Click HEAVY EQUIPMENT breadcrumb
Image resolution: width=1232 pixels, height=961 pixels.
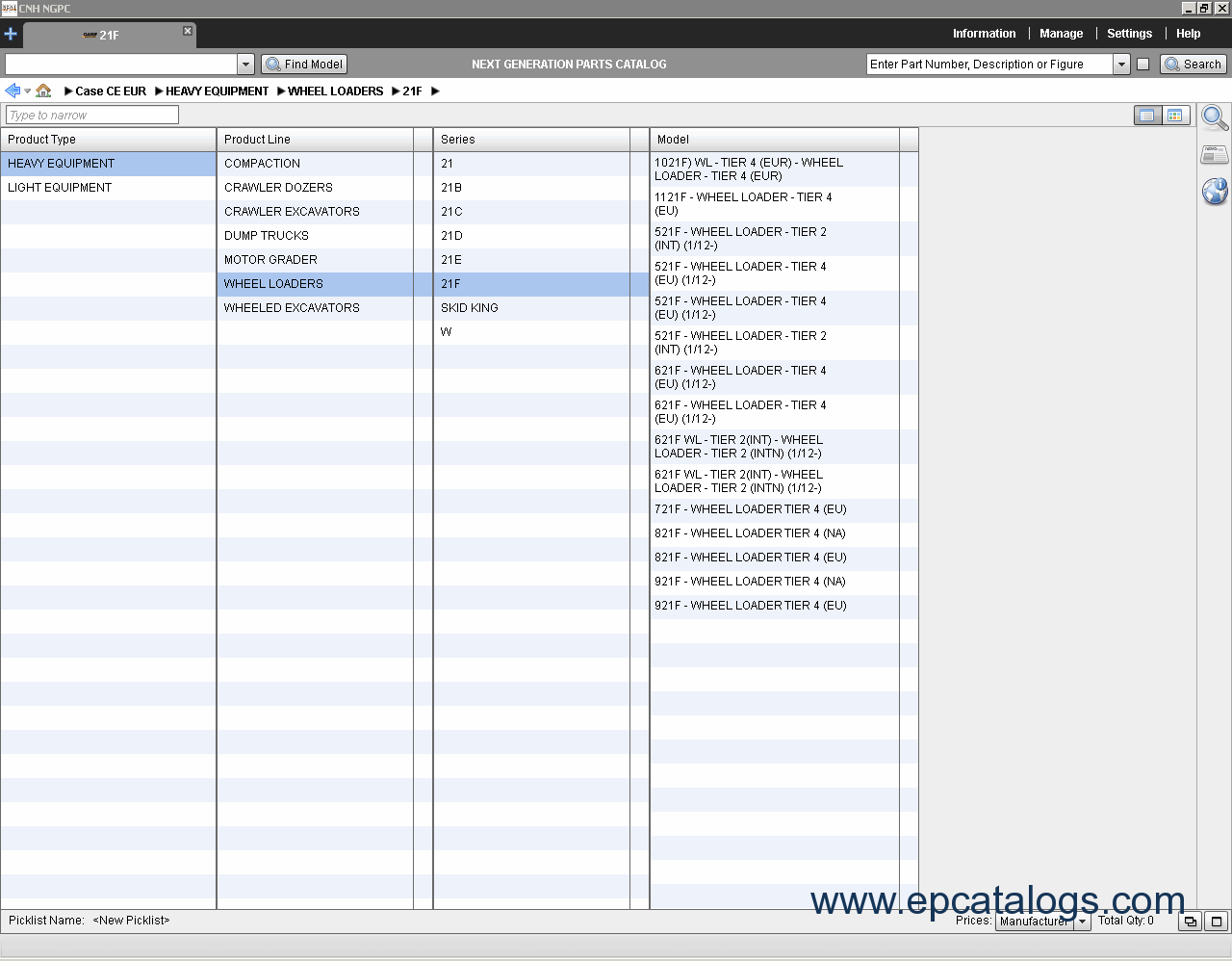click(x=217, y=91)
